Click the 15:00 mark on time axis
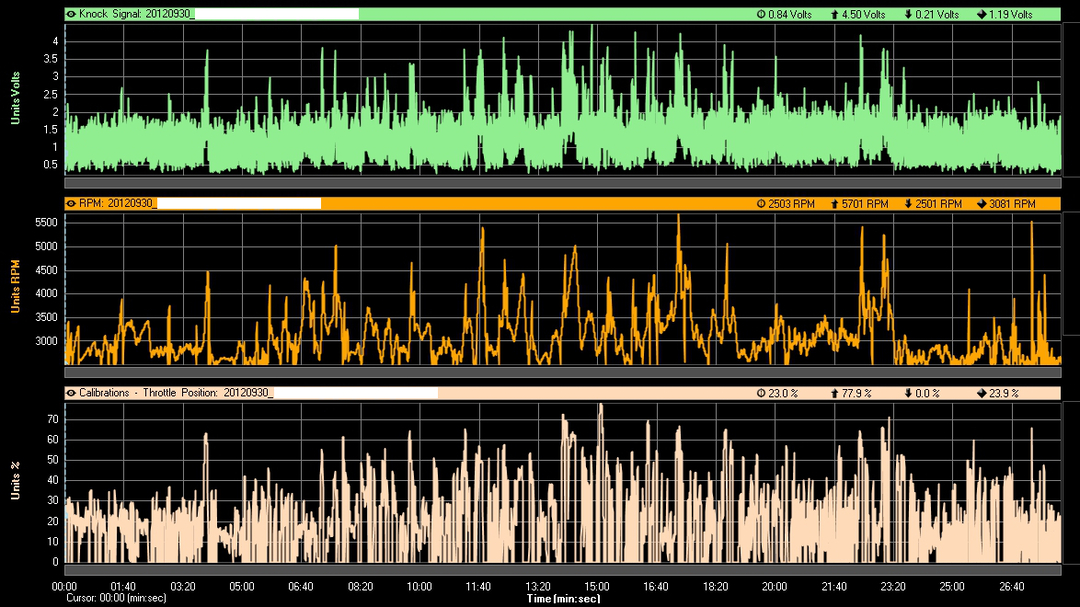 pyautogui.click(x=597, y=586)
